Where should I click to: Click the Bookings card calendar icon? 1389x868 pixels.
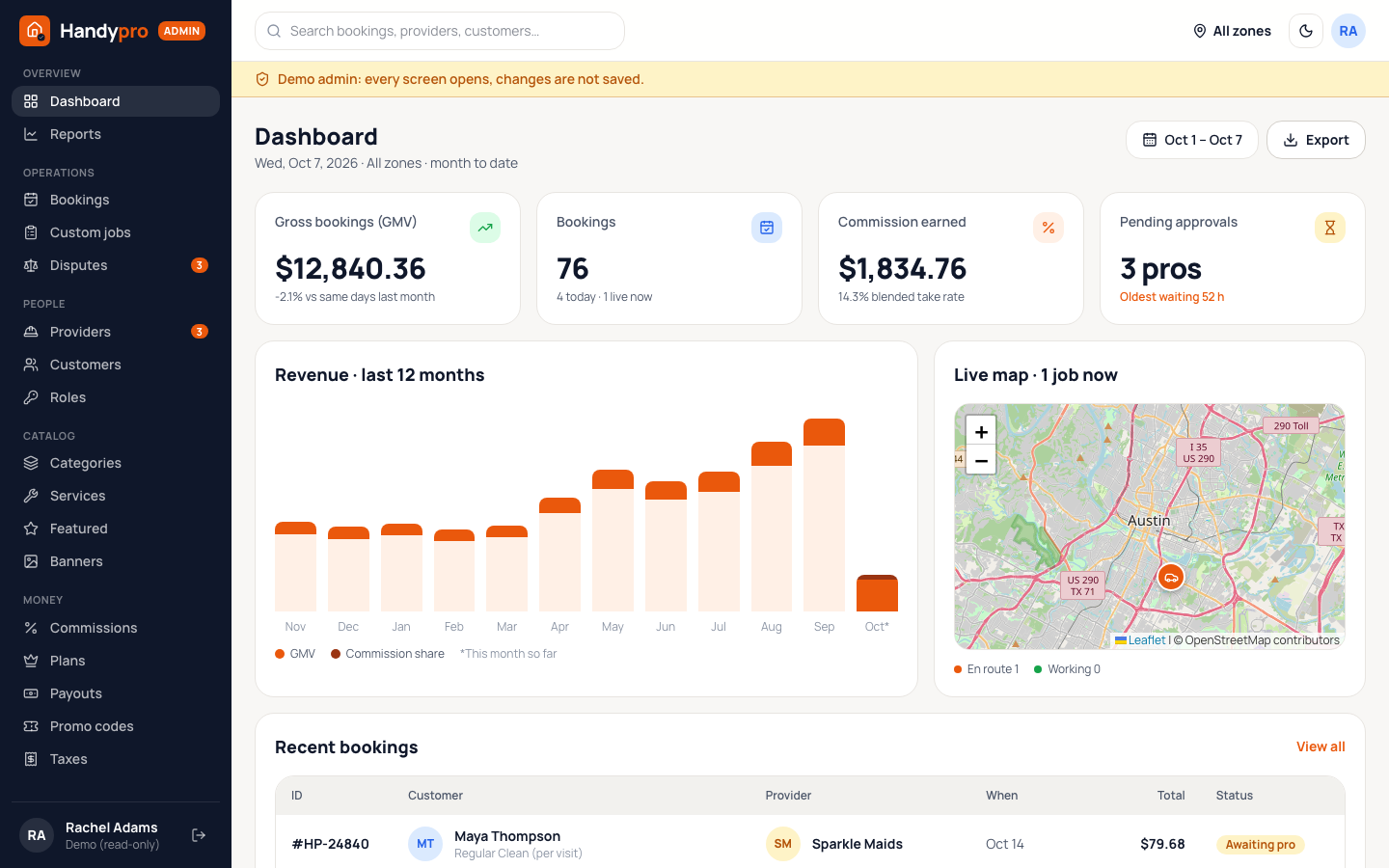pyautogui.click(x=767, y=228)
